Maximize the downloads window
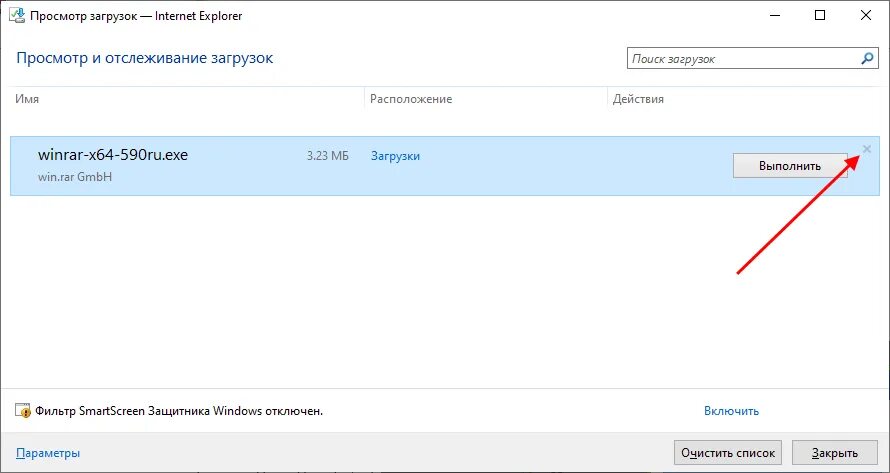890x473 pixels. click(x=820, y=16)
